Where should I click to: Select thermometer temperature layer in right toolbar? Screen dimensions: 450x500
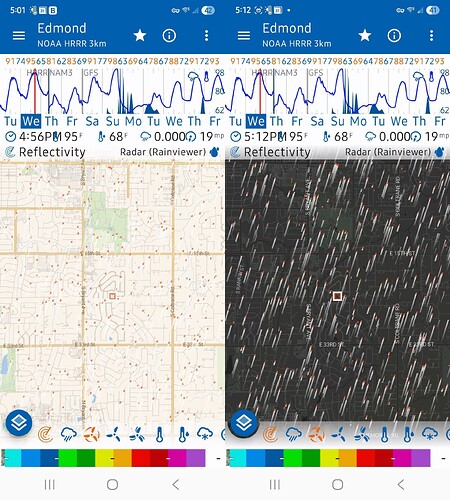(384, 434)
